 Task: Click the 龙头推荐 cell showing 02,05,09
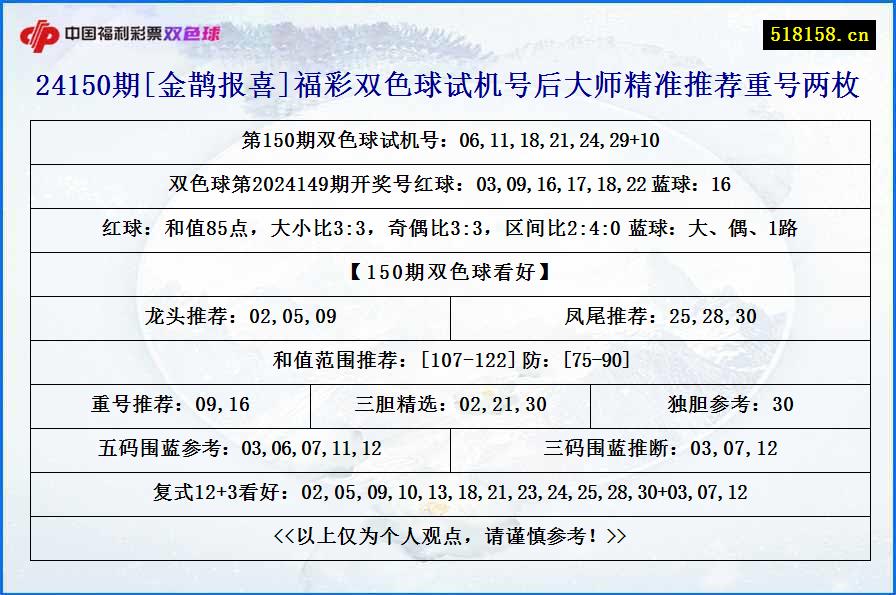[240, 318]
